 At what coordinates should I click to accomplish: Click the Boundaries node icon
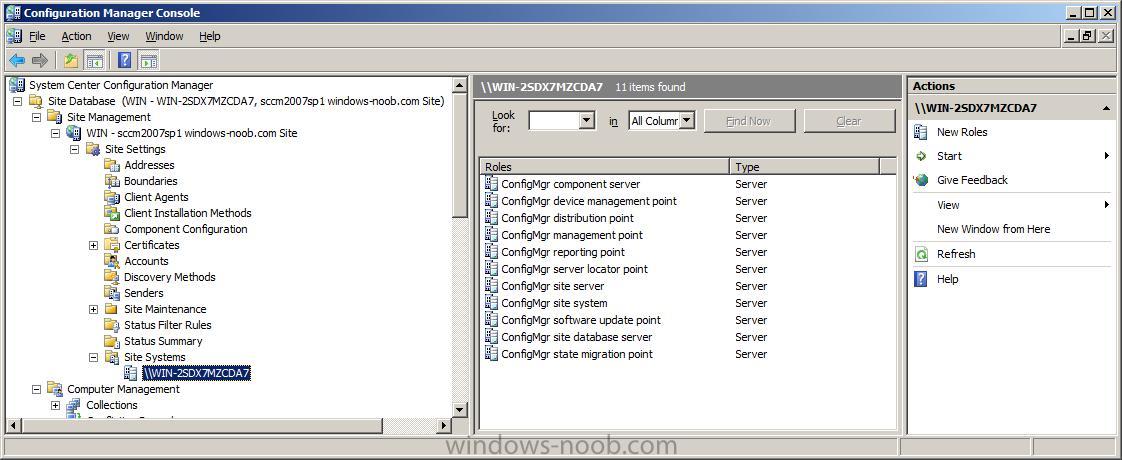pyautogui.click(x=112, y=181)
